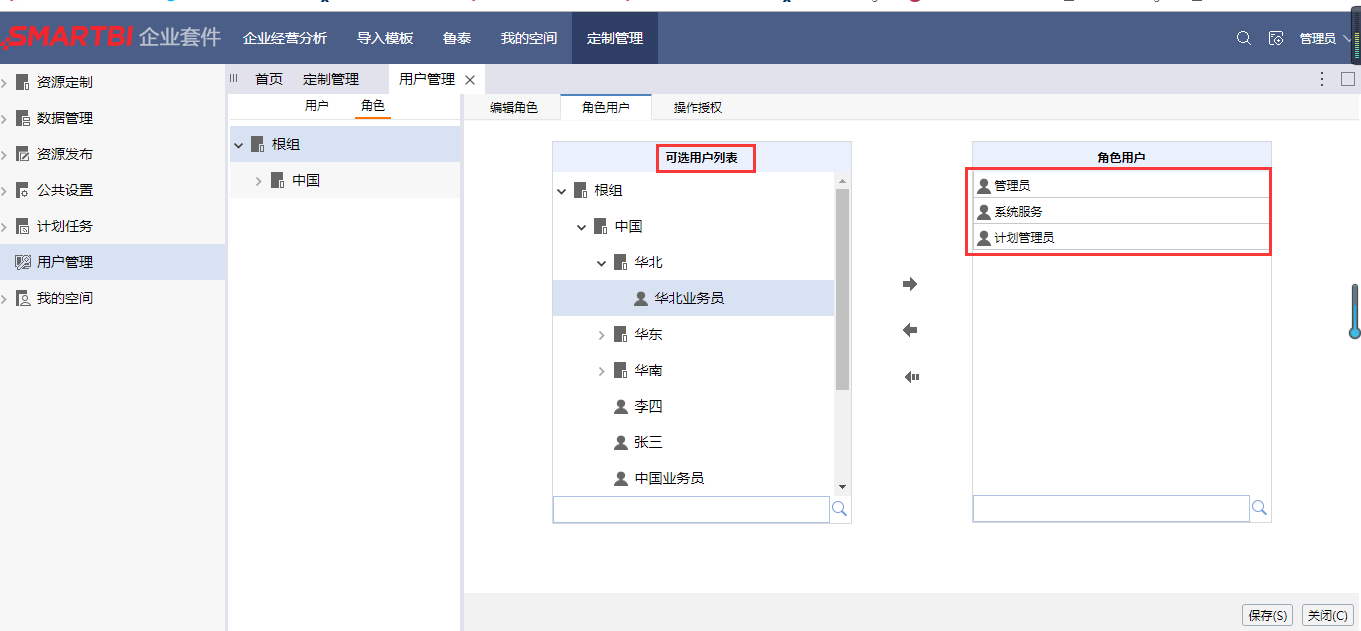The image size is (1361, 631).
Task: Open the 编辑角色 tab
Action: pos(514,107)
